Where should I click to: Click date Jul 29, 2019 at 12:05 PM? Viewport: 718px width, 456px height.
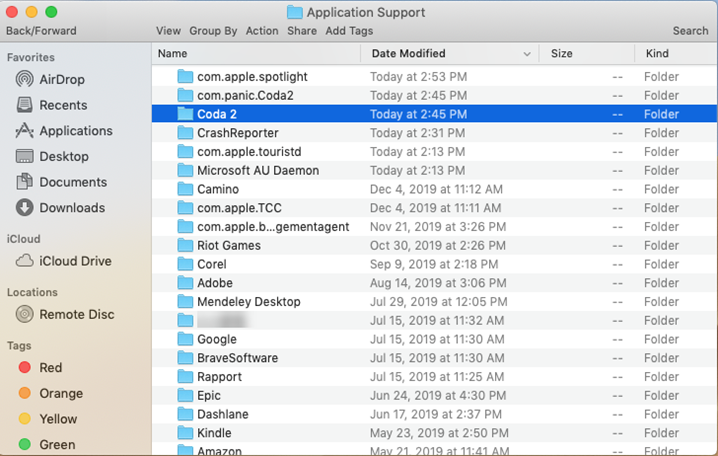(x=439, y=302)
